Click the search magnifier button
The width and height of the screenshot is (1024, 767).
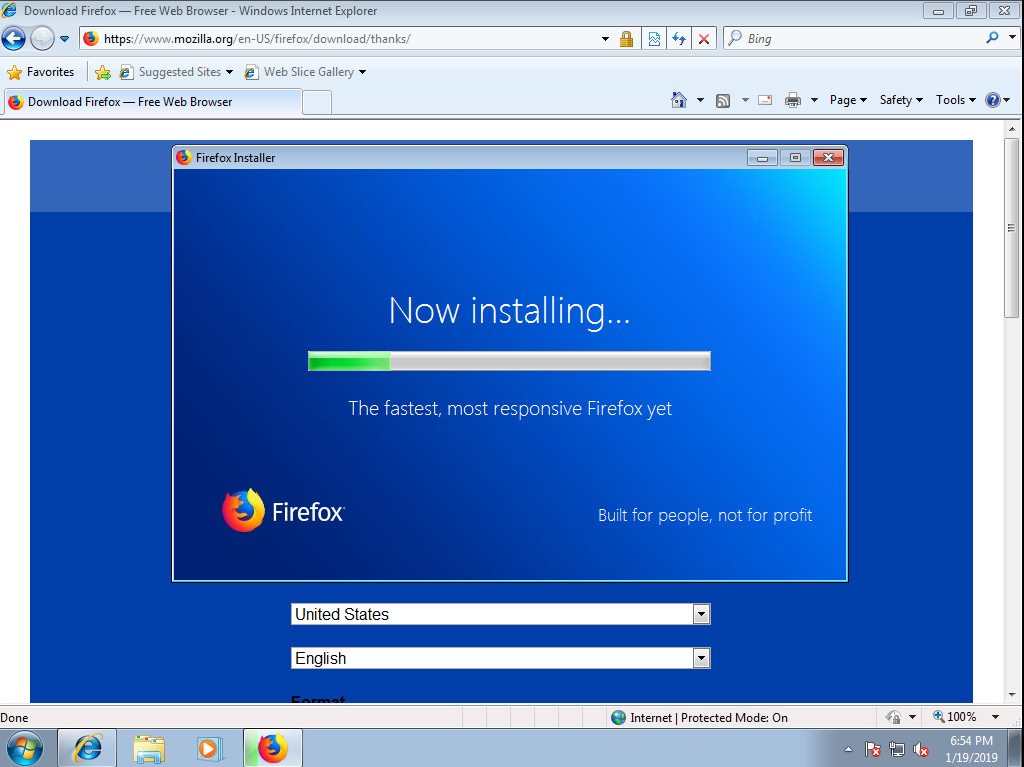(993, 38)
